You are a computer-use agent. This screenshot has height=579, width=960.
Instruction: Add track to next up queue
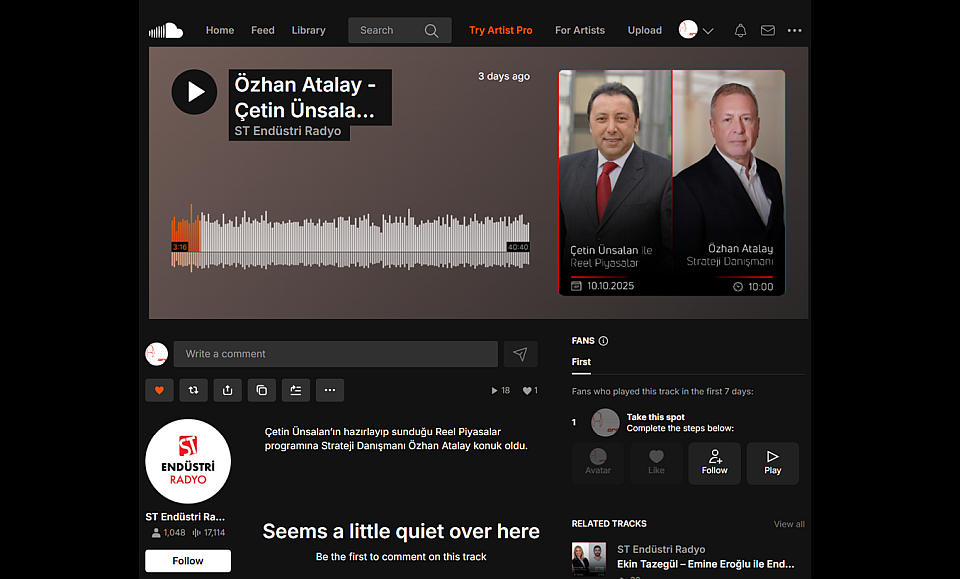(x=295, y=390)
